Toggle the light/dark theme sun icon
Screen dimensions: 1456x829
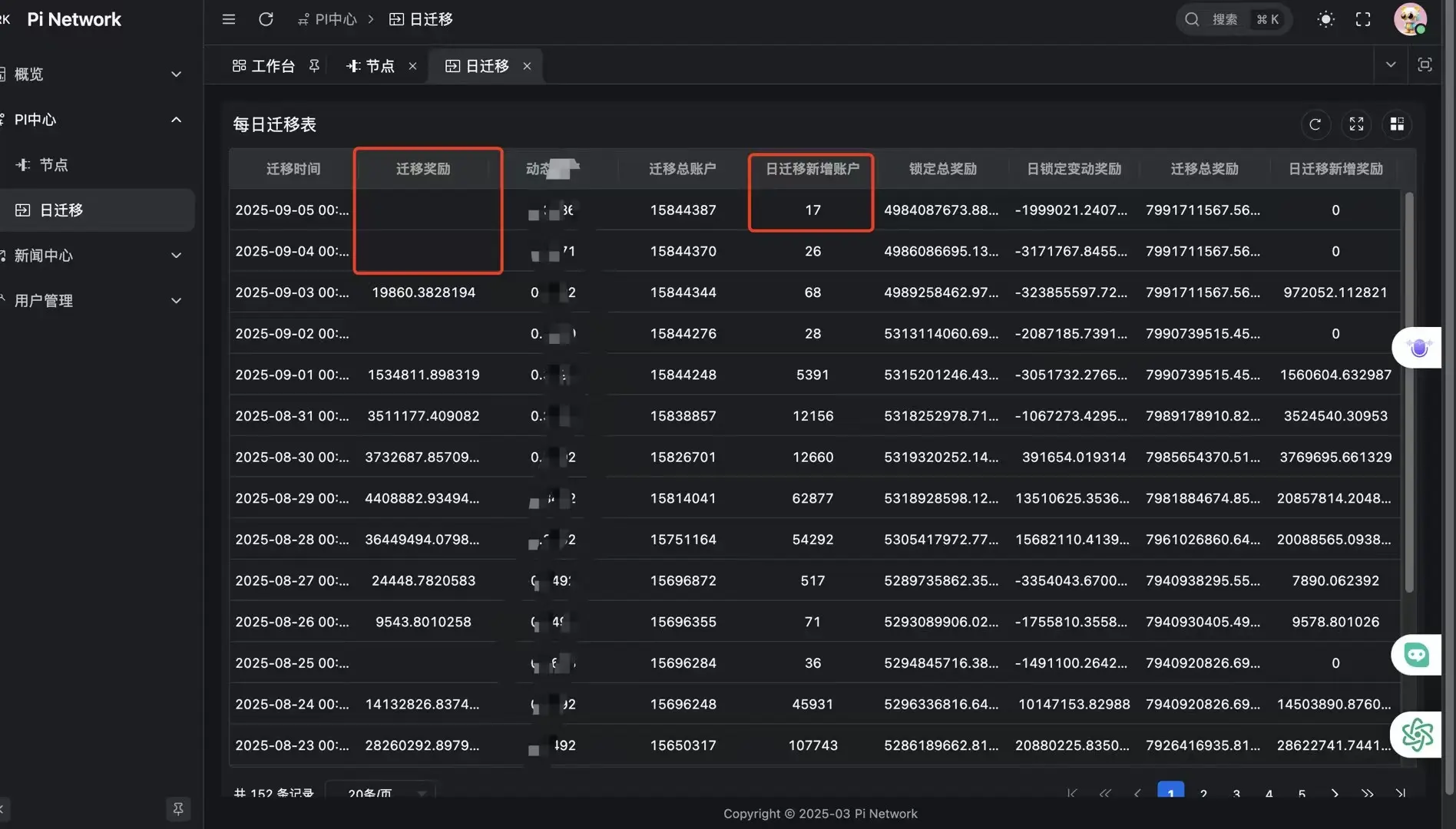pyautogui.click(x=1325, y=19)
